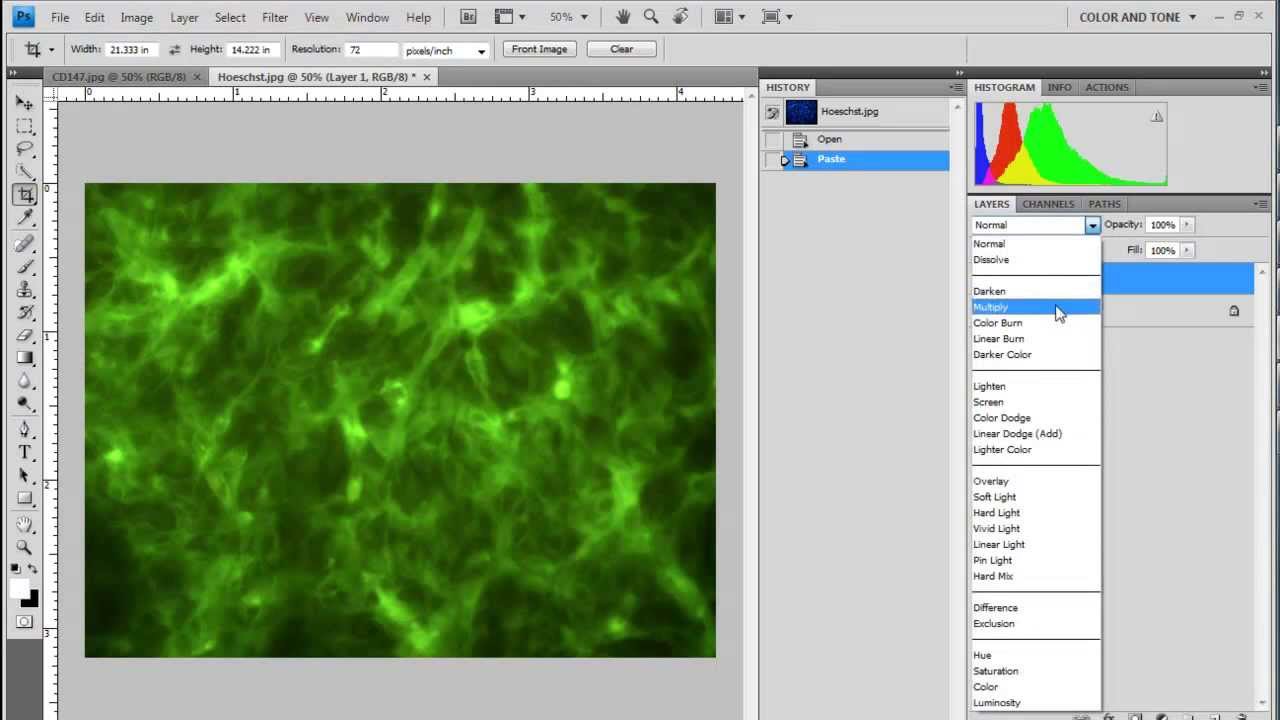The height and width of the screenshot is (720, 1280).
Task: Select the Pen tool
Action: coord(25,430)
